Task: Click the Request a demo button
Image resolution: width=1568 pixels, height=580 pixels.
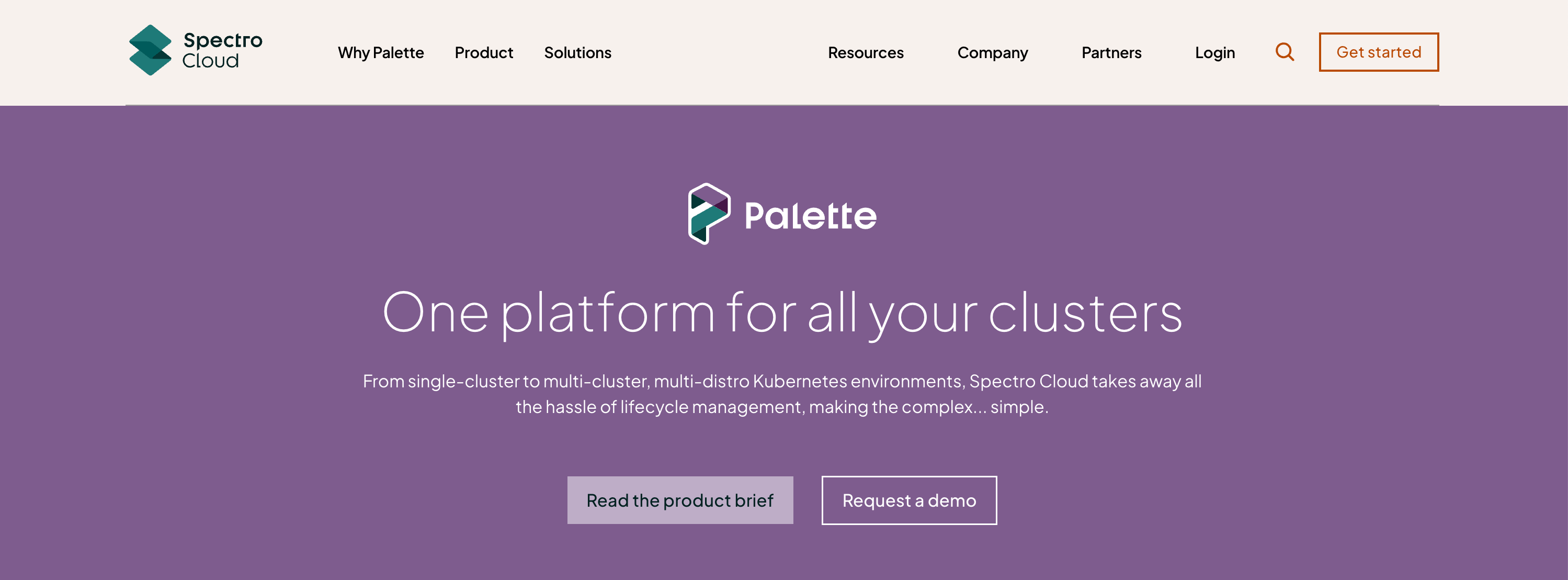Action: click(909, 500)
